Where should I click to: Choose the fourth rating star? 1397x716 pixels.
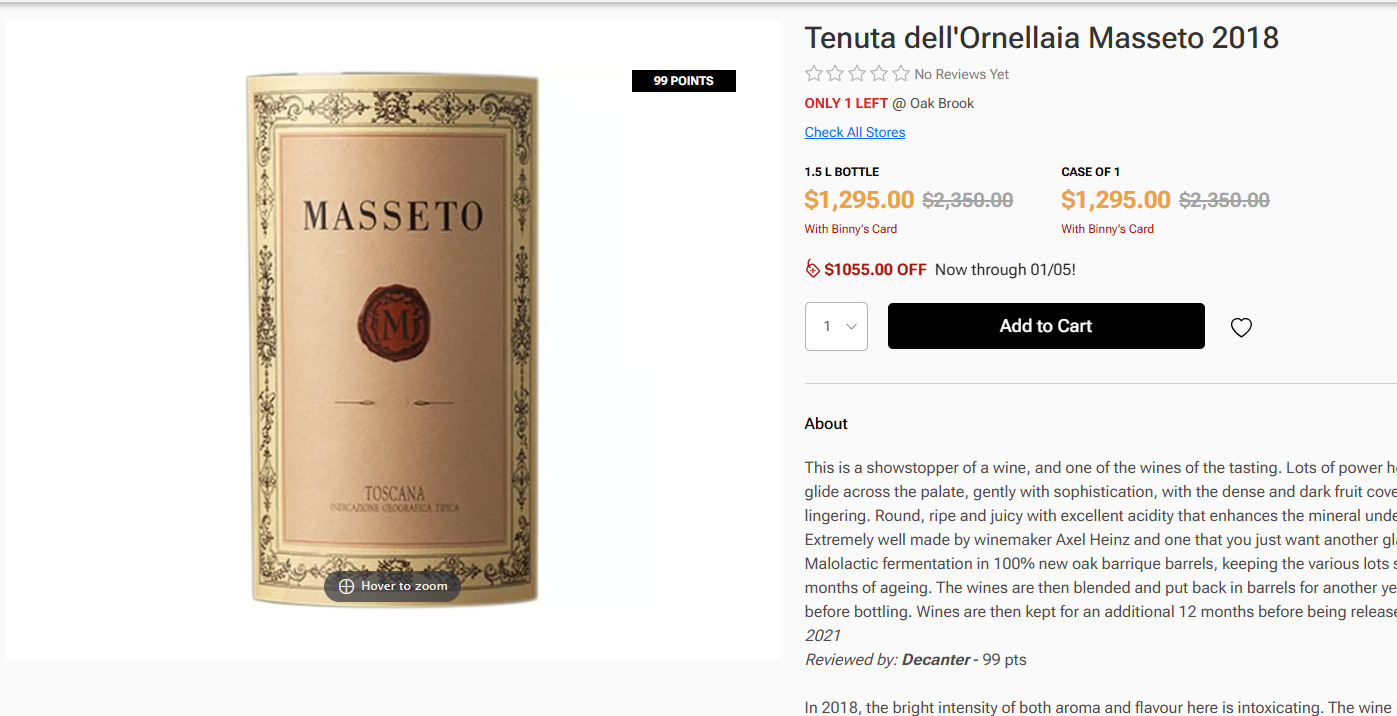879,74
